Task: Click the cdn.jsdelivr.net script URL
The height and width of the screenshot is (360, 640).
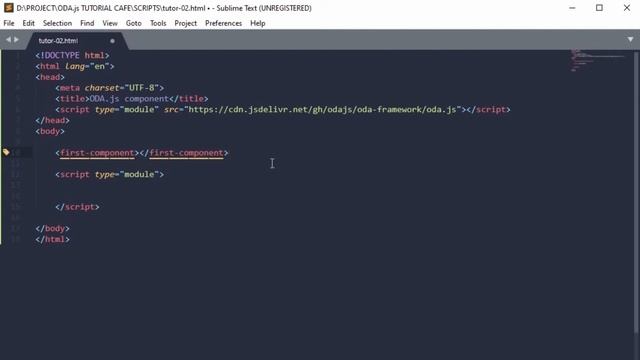Action: (322, 109)
